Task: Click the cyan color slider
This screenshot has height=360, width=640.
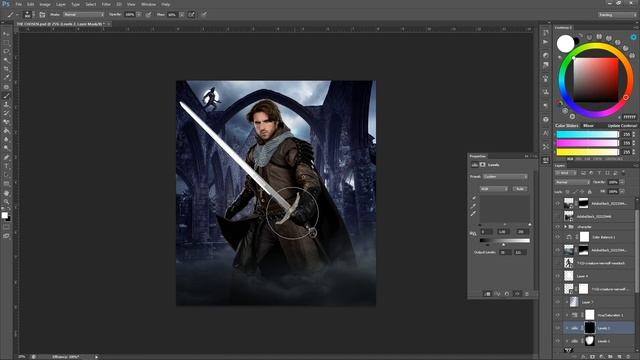Action: pyautogui.click(x=587, y=134)
